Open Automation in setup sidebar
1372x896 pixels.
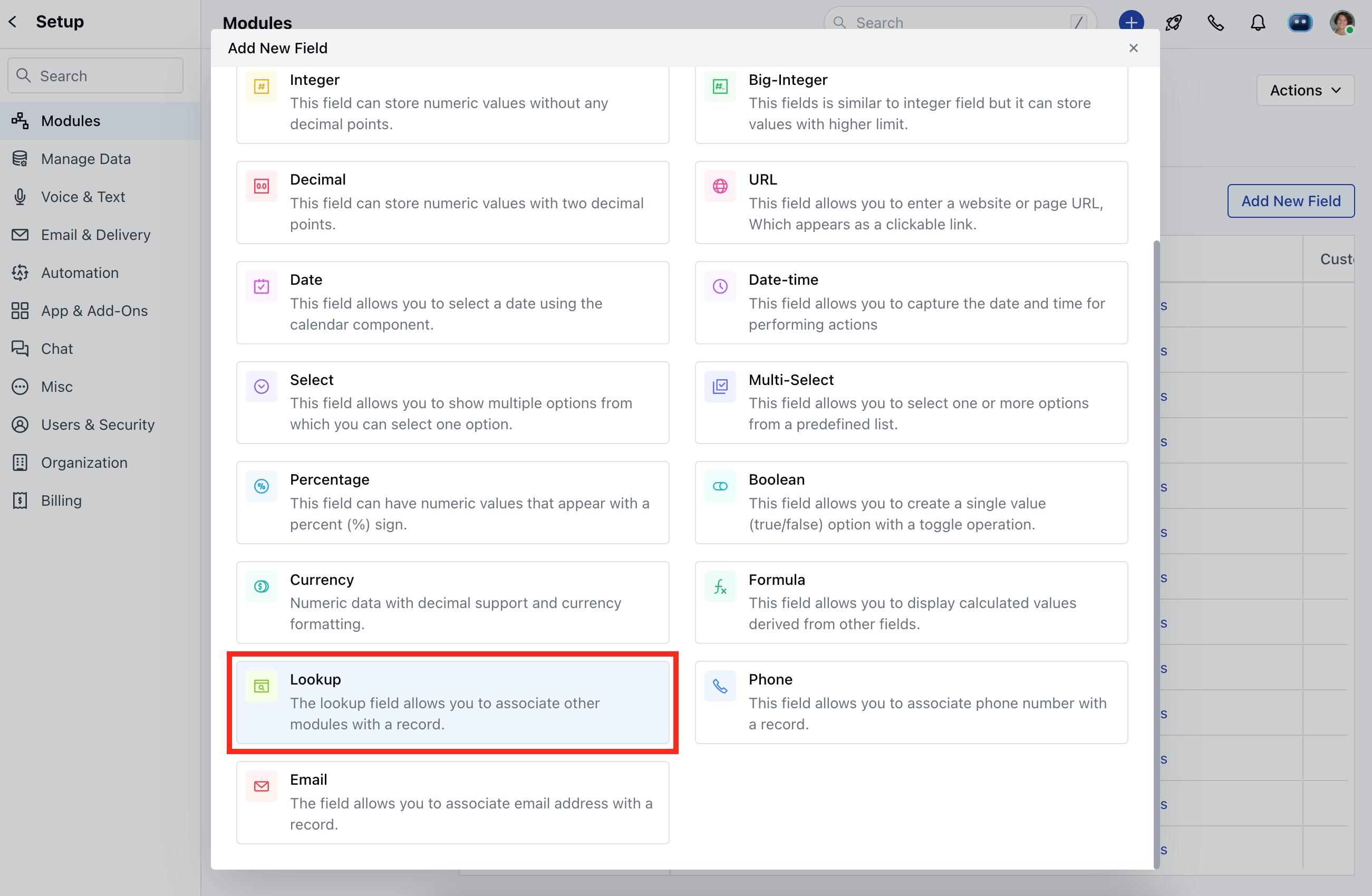[x=80, y=273]
